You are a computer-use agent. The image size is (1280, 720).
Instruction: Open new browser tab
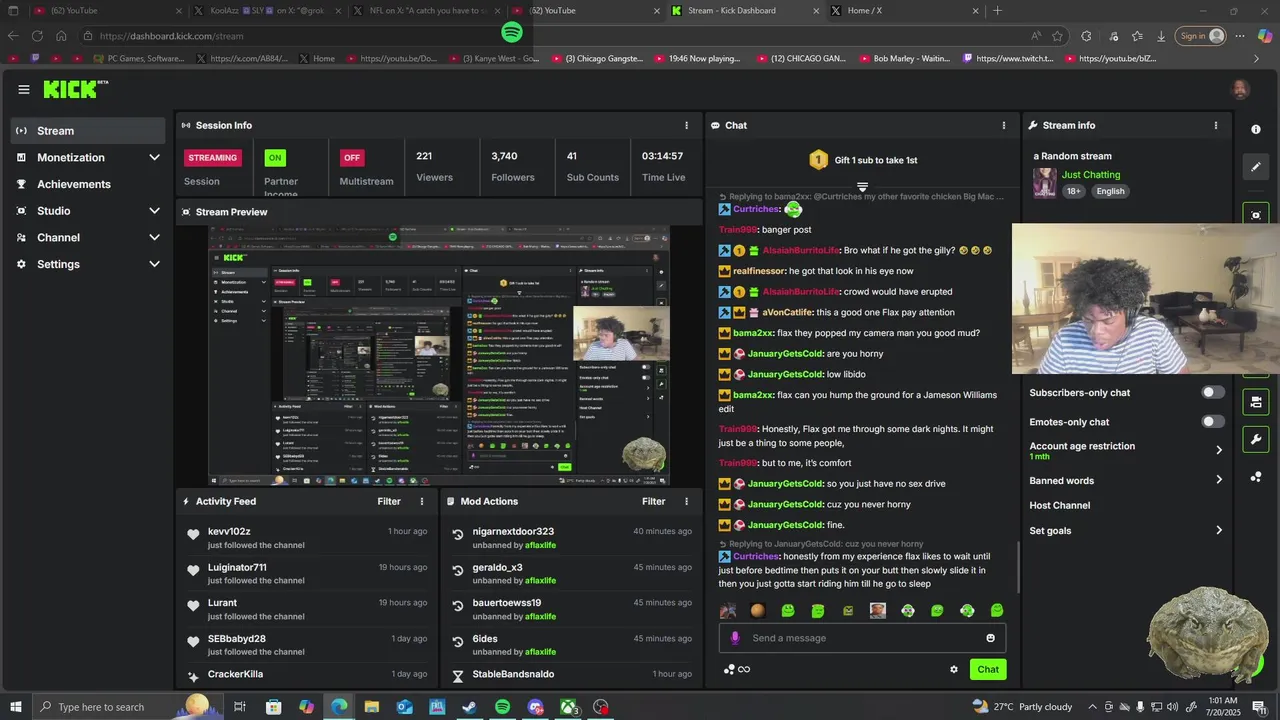click(997, 11)
